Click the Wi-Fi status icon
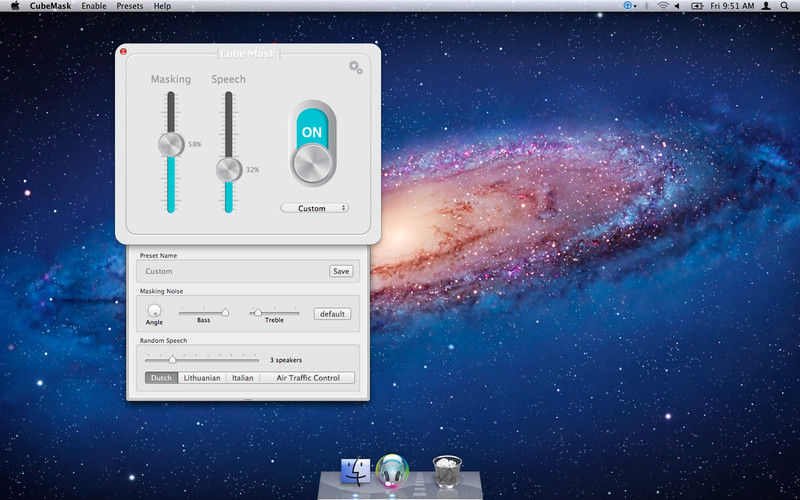This screenshot has width=800, height=500. point(663,6)
